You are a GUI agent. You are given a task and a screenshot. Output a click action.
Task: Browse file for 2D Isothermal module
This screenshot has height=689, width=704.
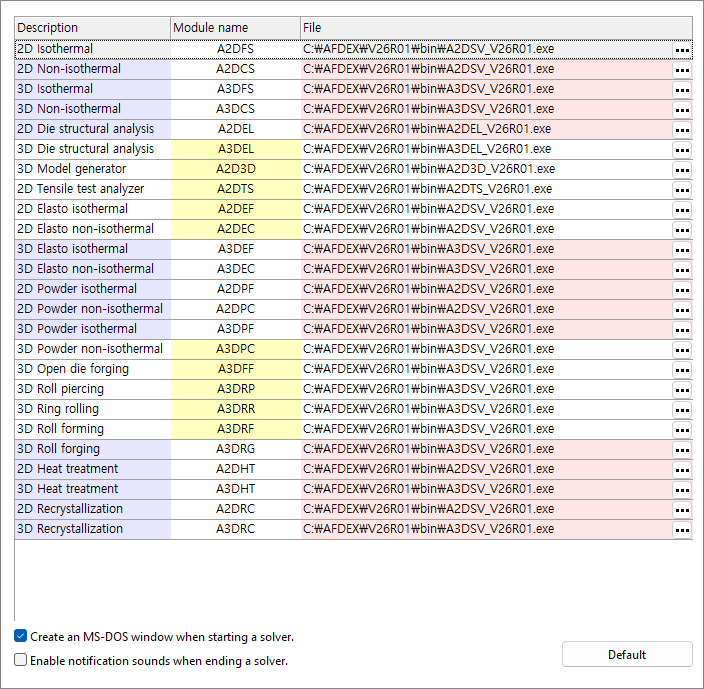point(682,50)
